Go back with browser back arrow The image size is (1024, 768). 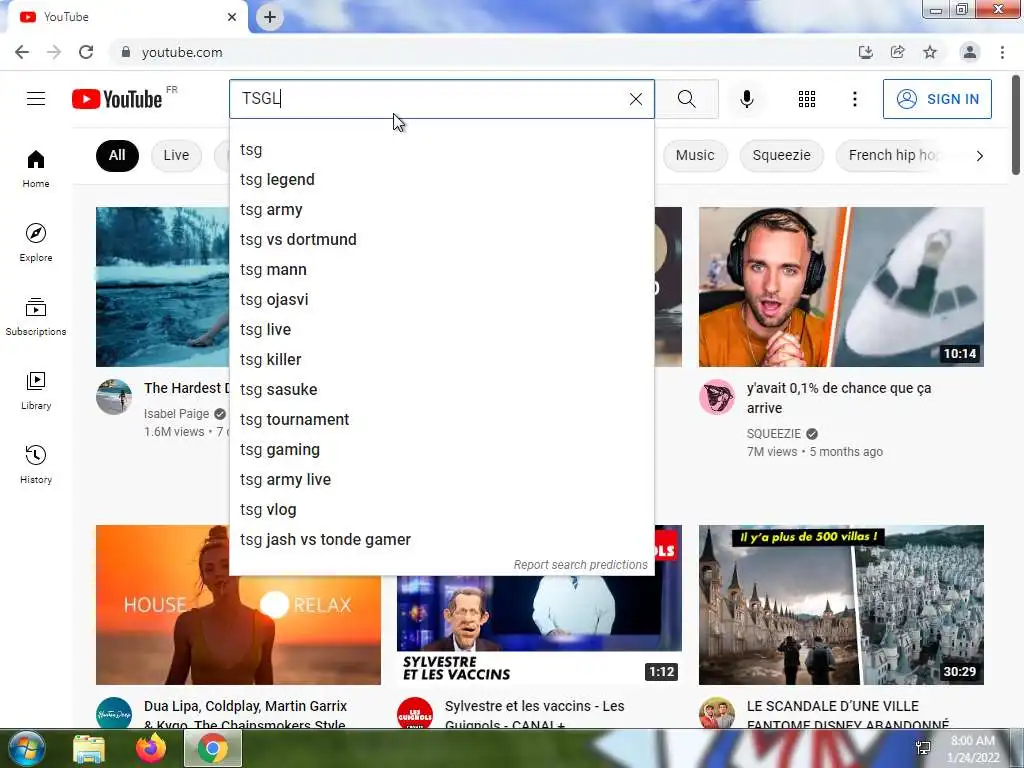22,52
